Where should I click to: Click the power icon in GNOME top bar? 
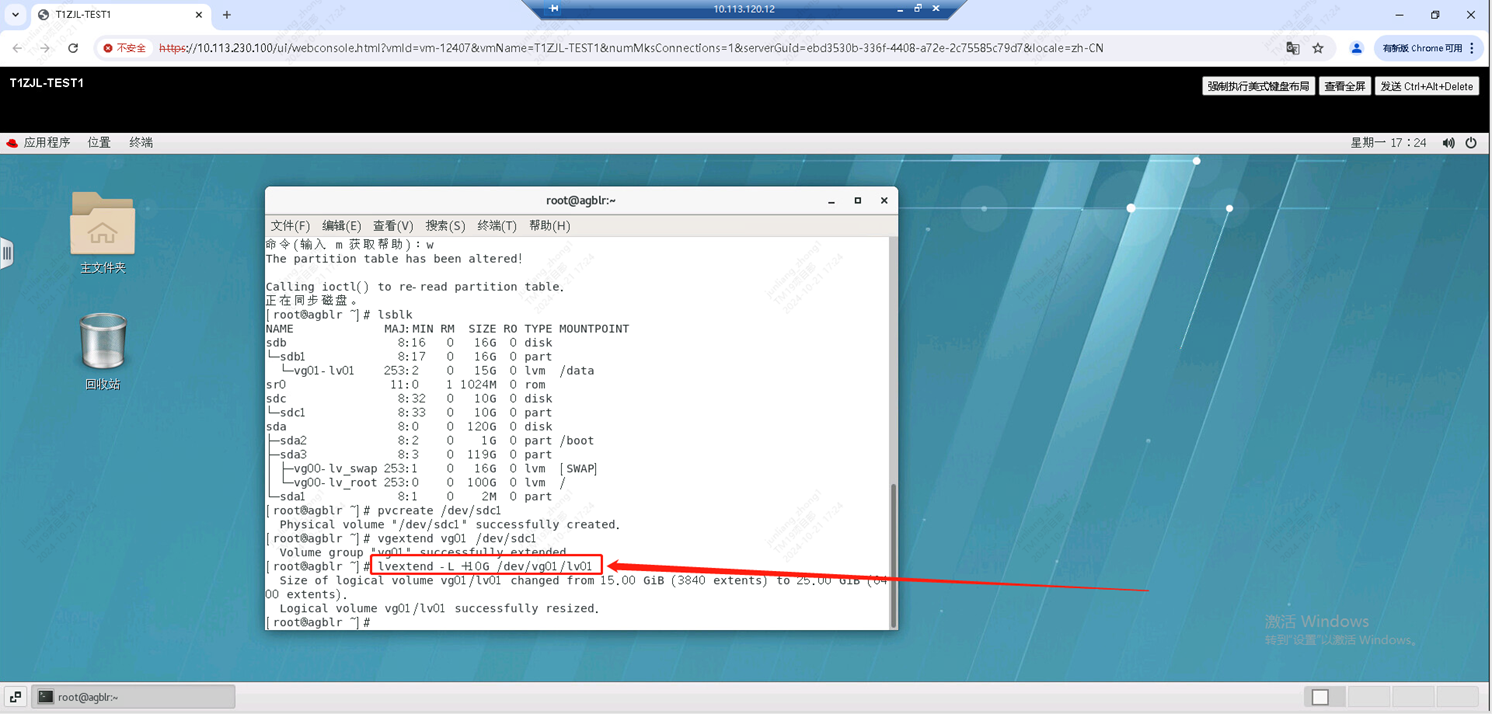[1471, 143]
